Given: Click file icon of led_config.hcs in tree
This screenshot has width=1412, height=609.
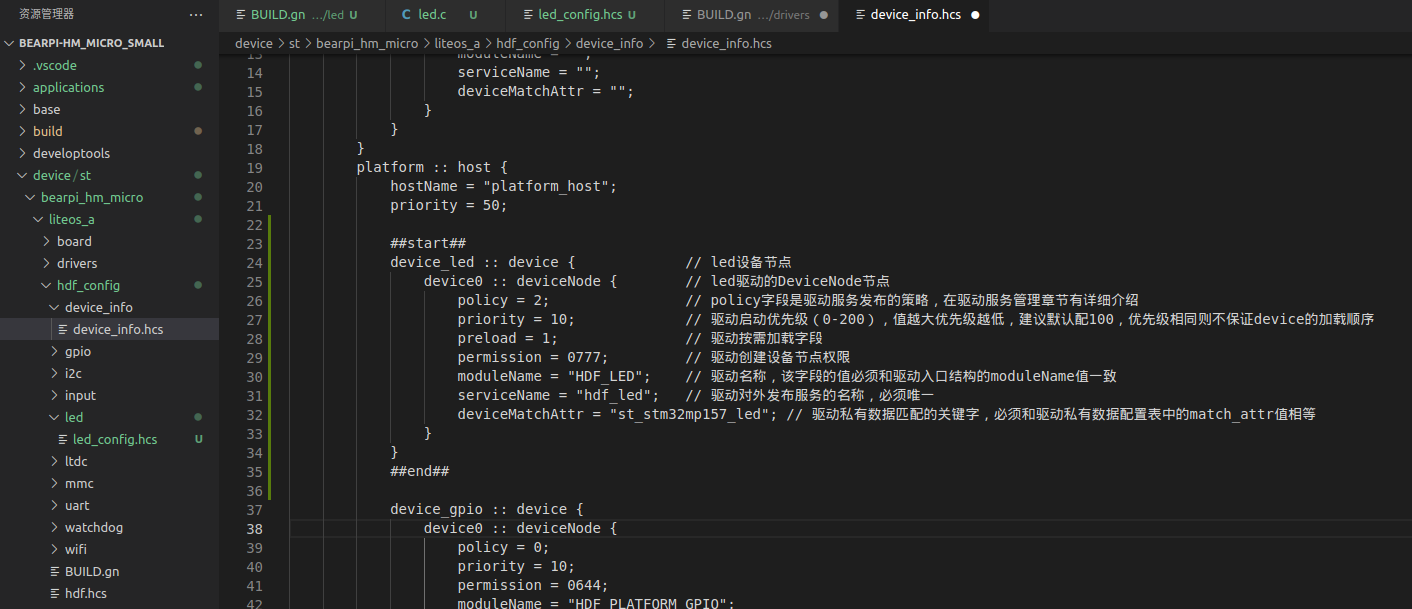Looking at the screenshot, I should click(x=63, y=440).
